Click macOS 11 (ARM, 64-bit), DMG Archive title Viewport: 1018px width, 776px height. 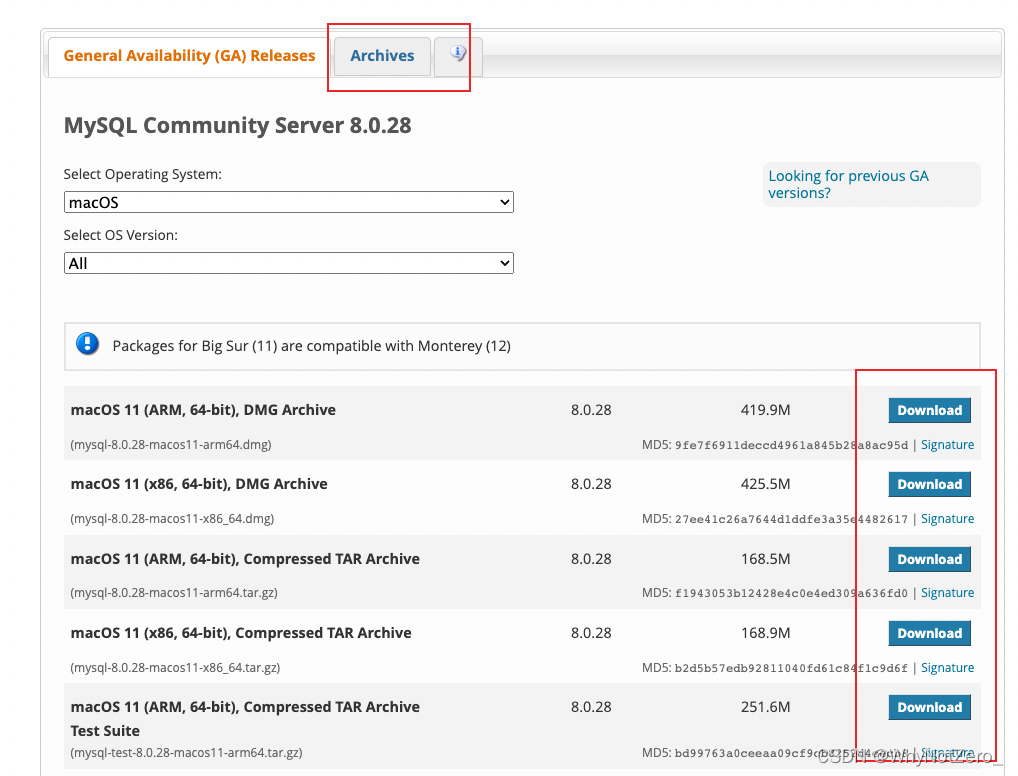pyautogui.click(x=203, y=410)
